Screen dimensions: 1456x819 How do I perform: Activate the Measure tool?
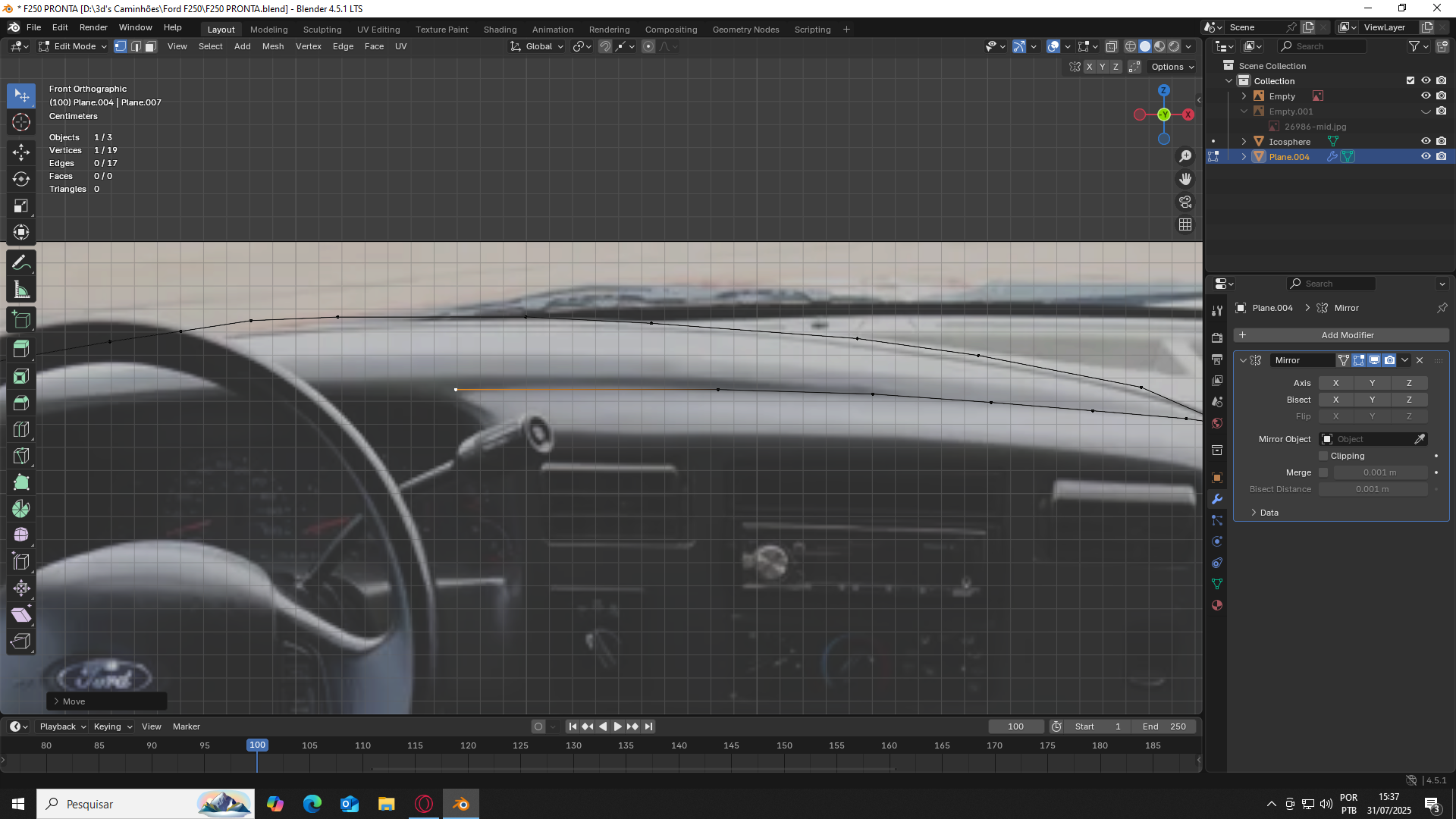(21, 290)
